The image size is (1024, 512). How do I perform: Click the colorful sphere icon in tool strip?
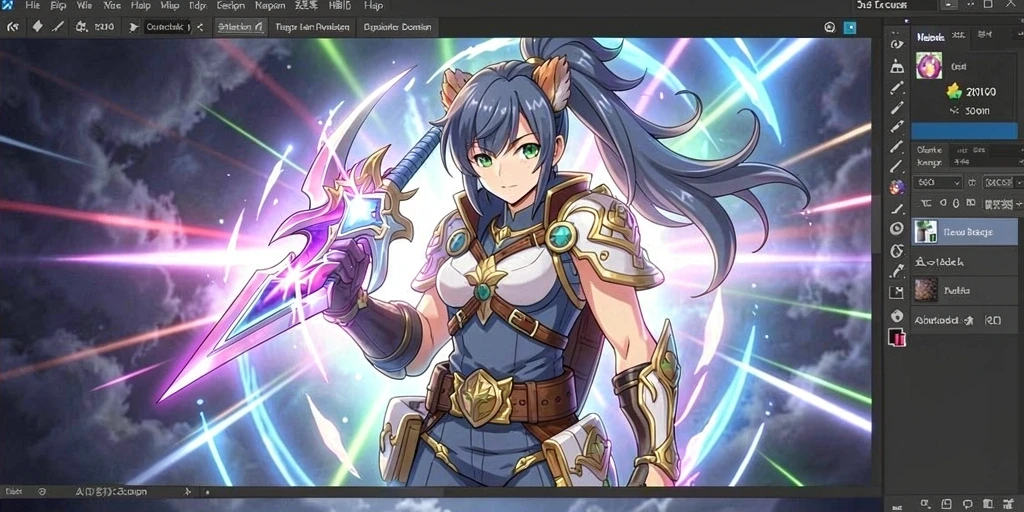(x=897, y=187)
